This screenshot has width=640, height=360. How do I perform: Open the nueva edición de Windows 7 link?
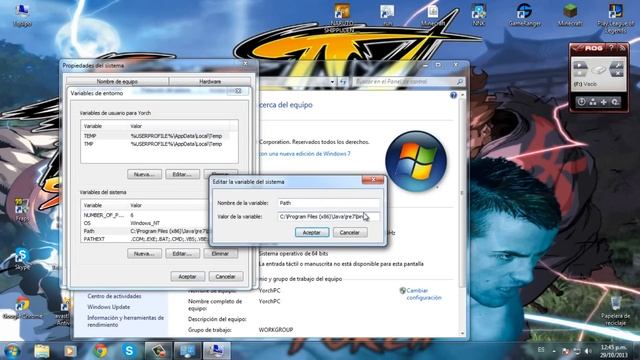coord(305,154)
